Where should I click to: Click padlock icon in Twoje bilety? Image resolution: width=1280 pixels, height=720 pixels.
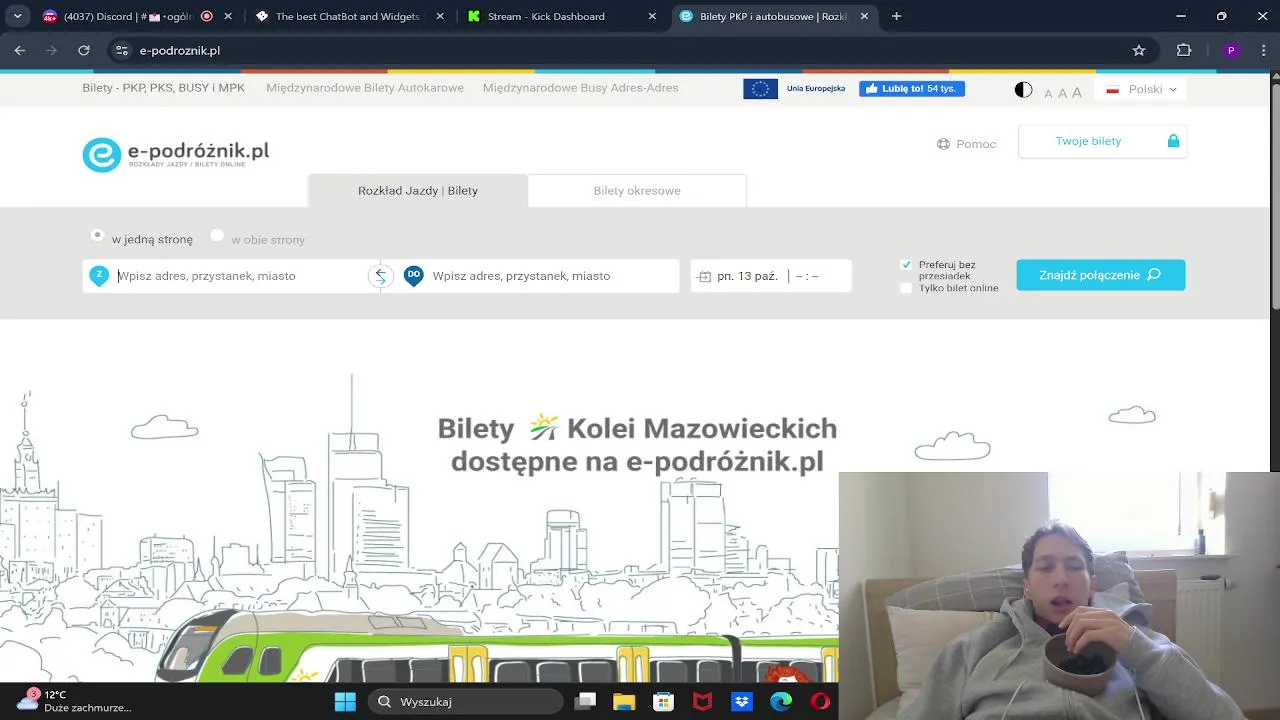[x=1173, y=141]
